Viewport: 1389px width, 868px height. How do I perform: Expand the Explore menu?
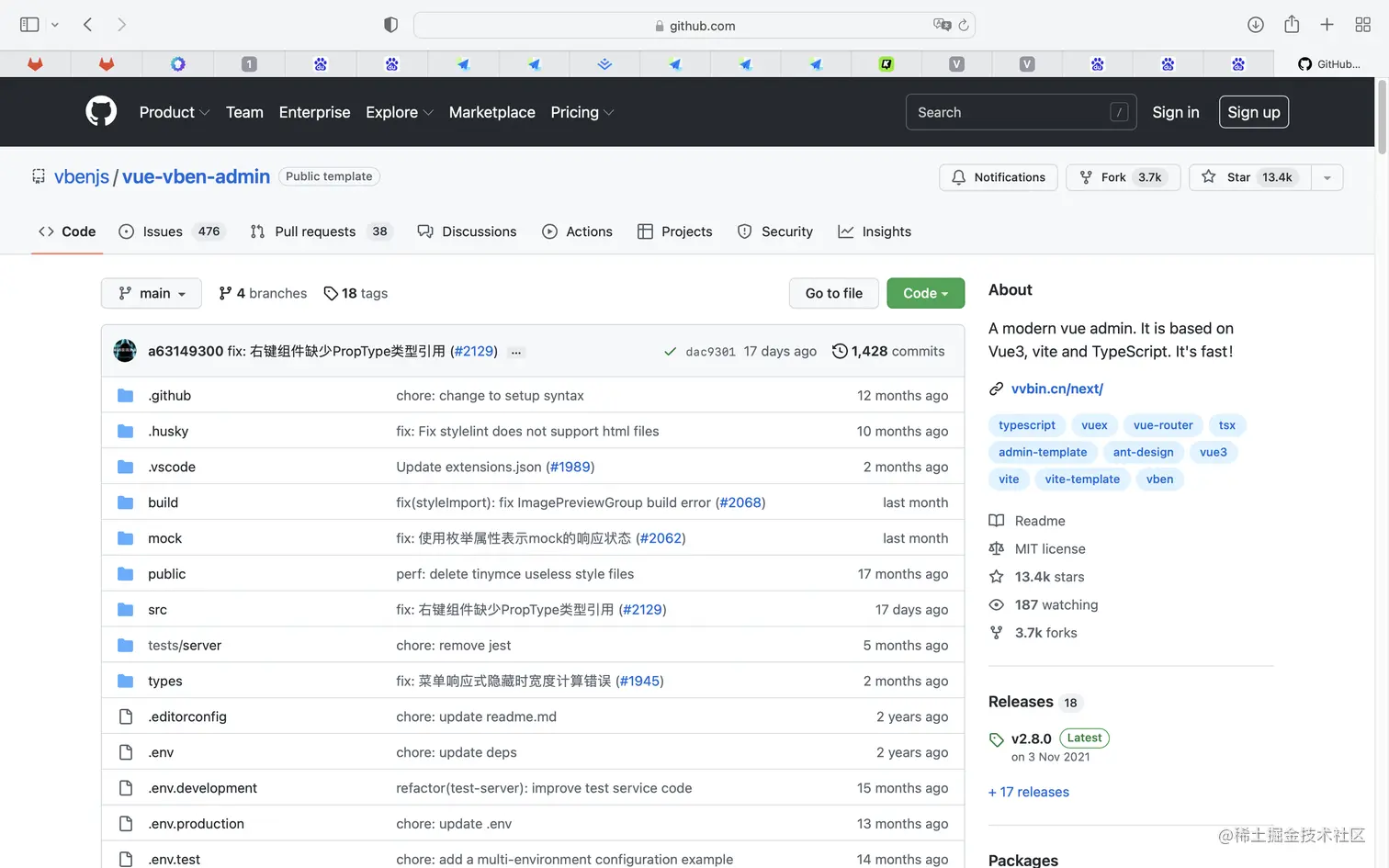pyautogui.click(x=400, y=112)
